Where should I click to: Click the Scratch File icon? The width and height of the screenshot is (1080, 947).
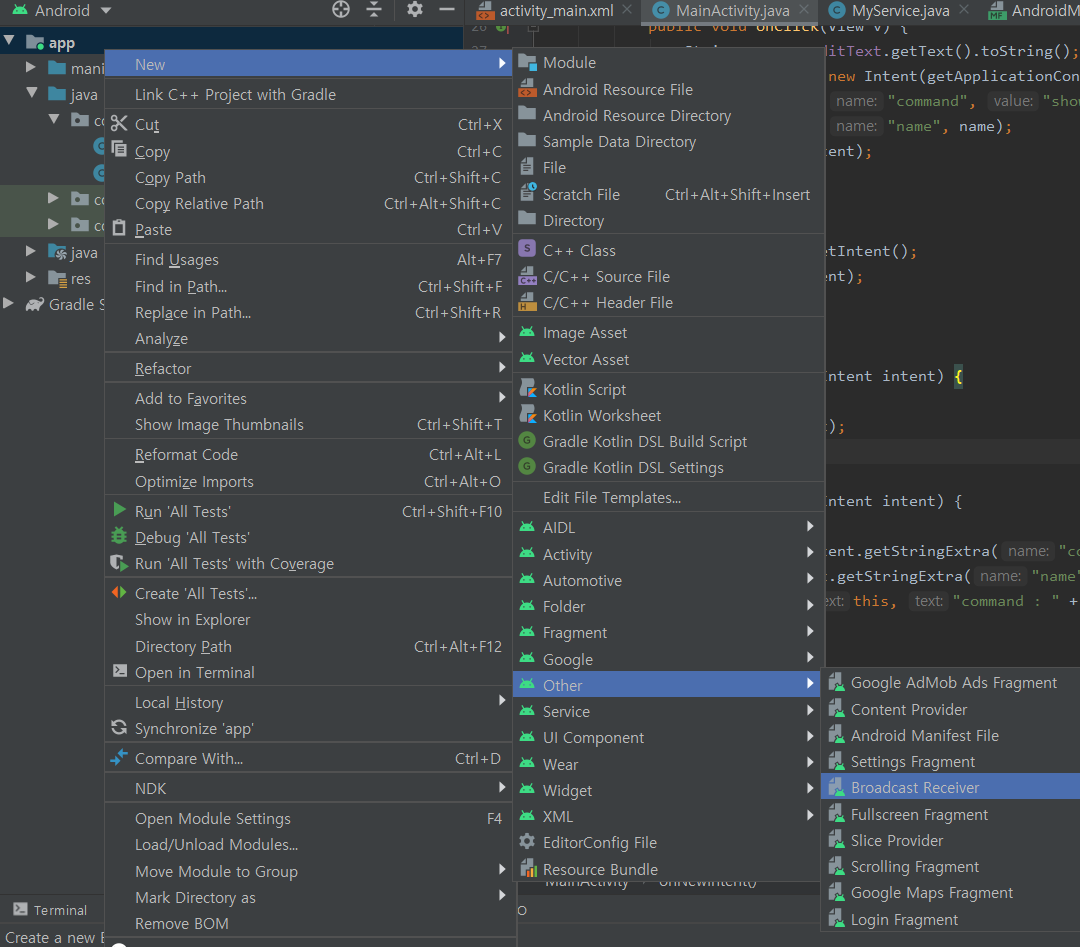[x=528, y=193]
